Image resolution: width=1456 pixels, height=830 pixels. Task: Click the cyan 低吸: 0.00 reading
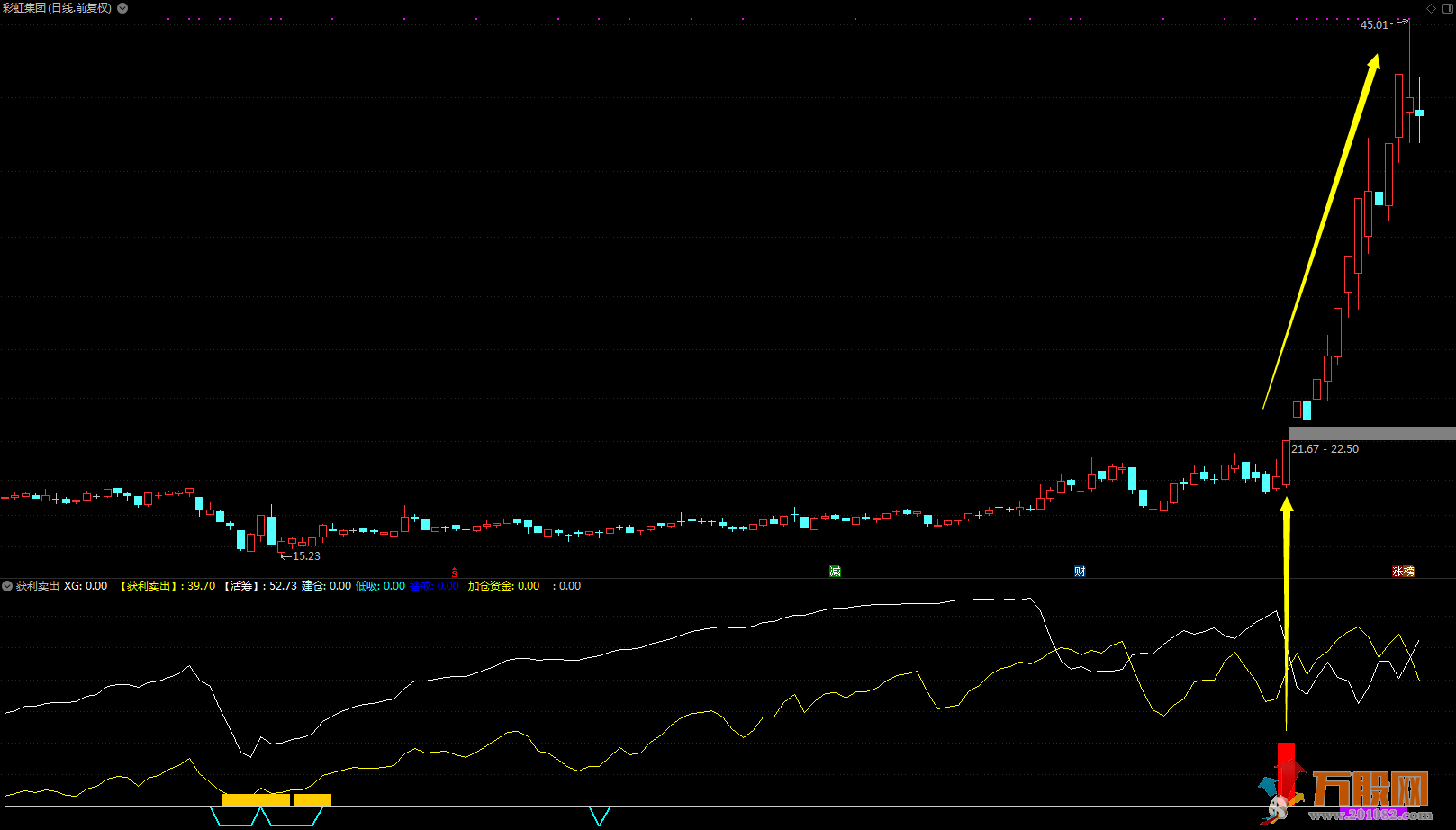(x=380, y=586)
